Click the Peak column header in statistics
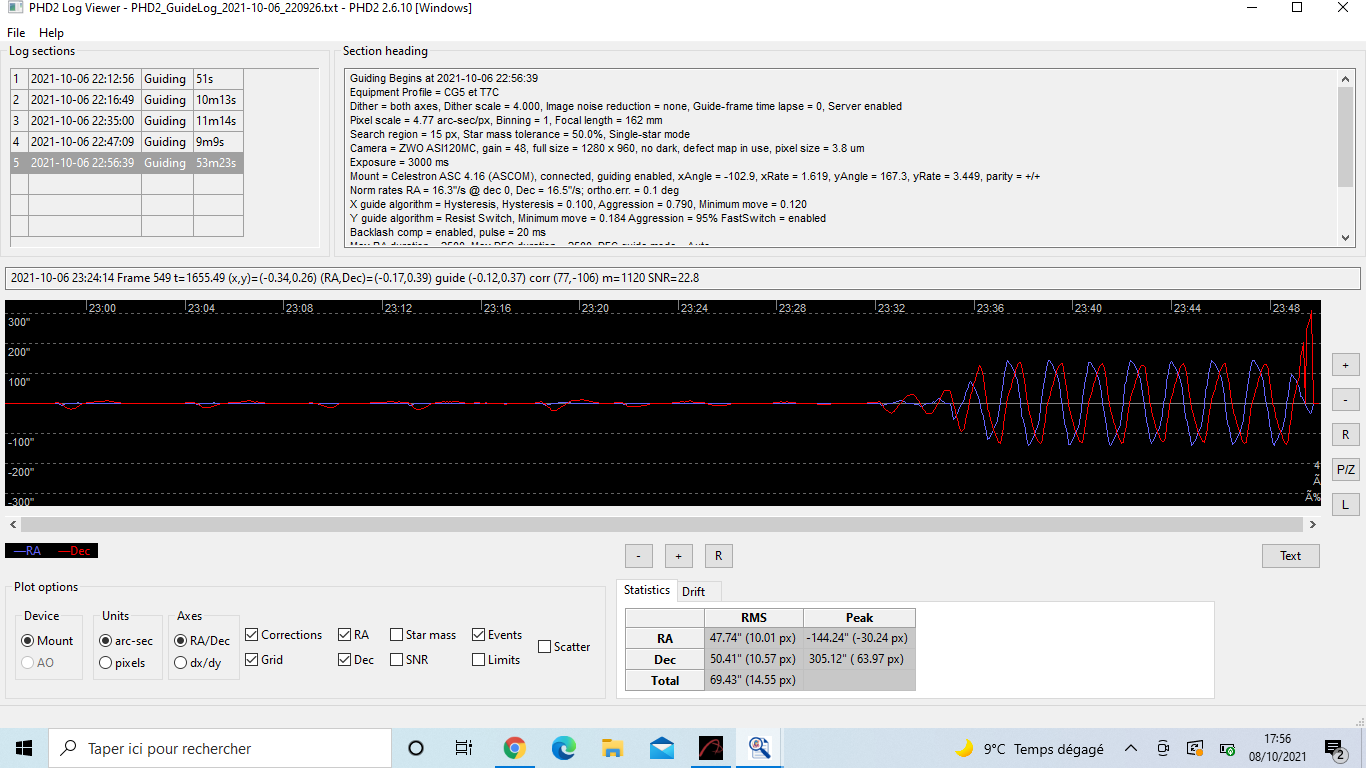 coord(859,618)
